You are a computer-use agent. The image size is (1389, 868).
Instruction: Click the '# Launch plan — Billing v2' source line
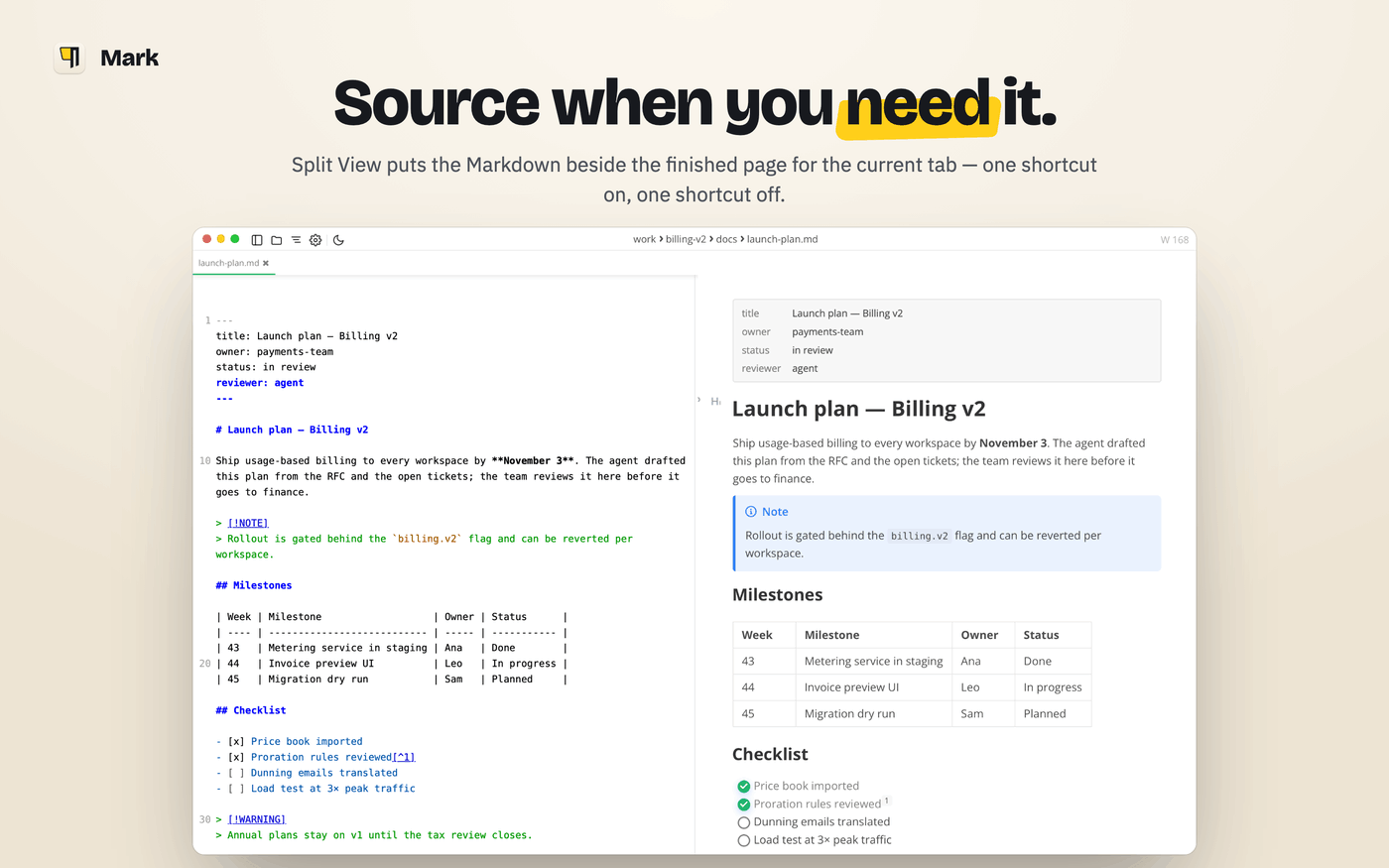[292, 430]
